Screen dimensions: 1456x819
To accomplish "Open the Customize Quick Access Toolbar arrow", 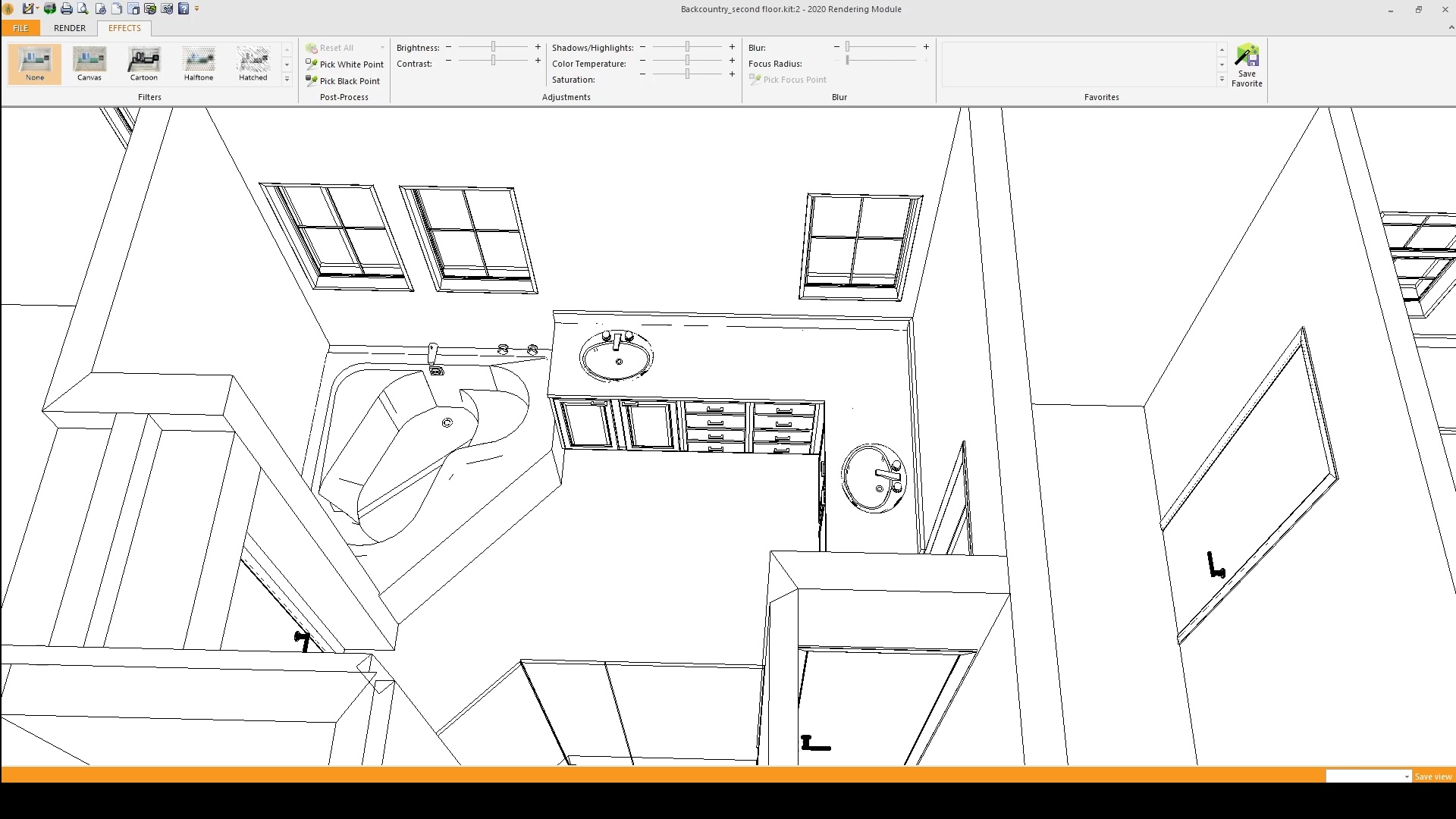I will 197,9.
